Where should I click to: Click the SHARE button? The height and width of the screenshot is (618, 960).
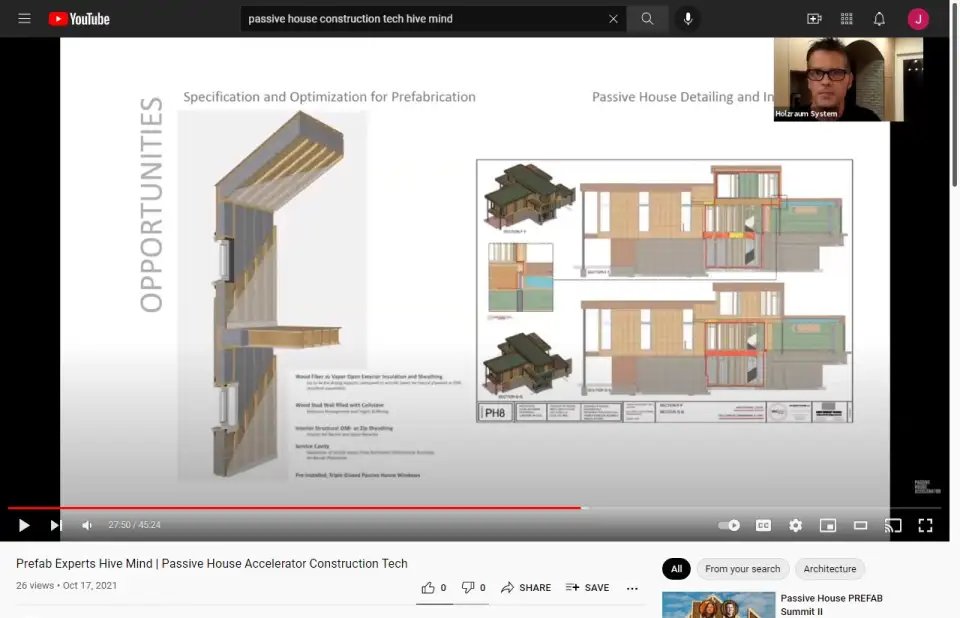526,588
